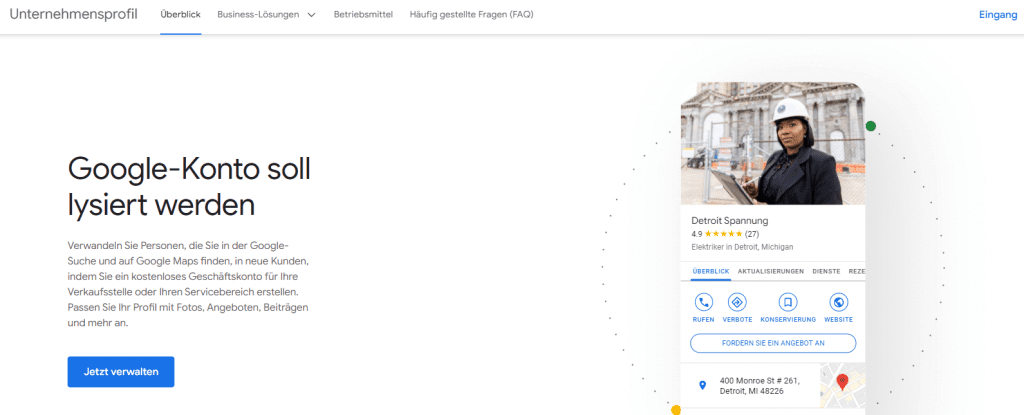
Task: Click Fordern Sie ein Angebot an button
Action: (x=773, y=343)
